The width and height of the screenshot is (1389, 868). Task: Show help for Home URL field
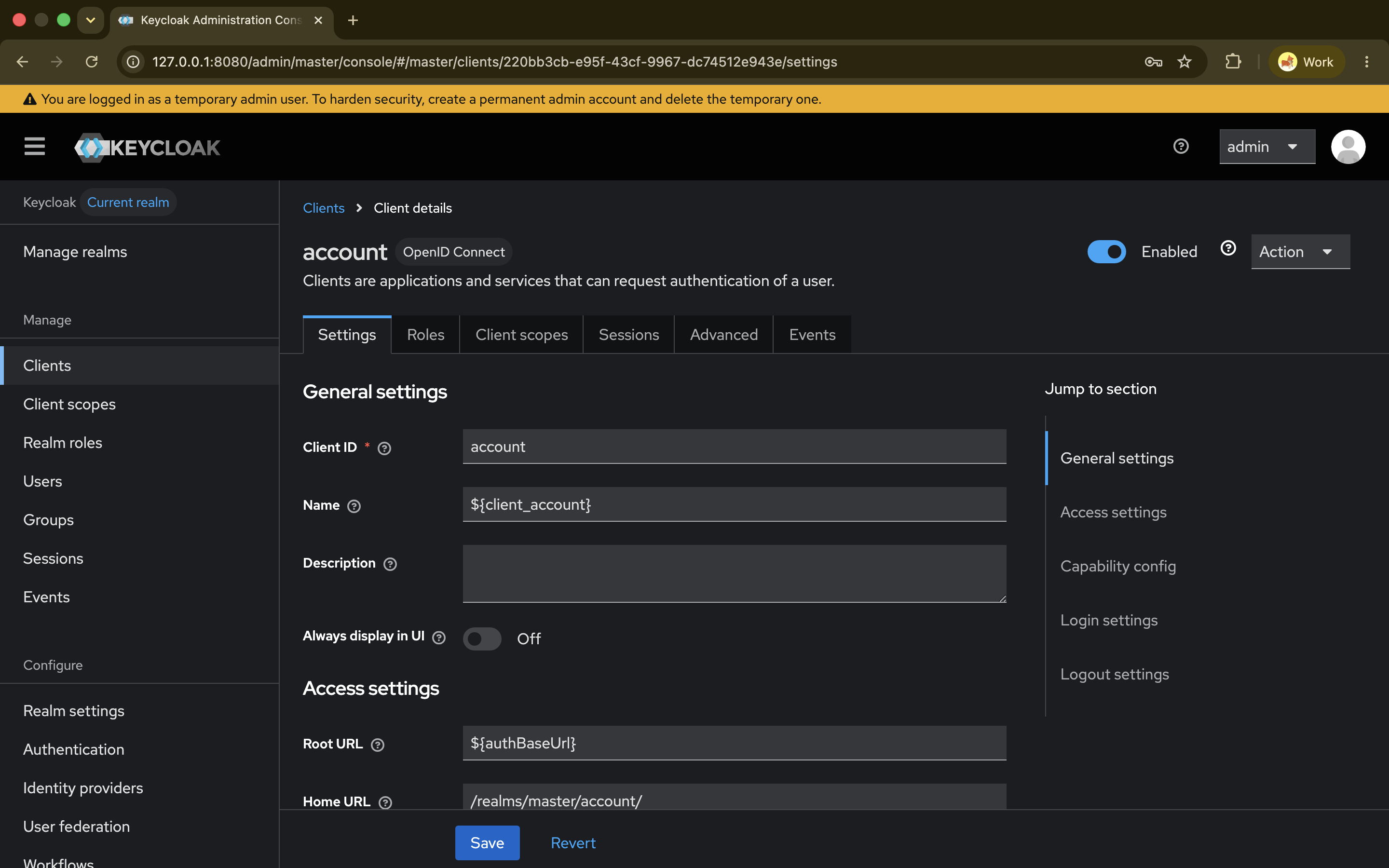coord(386,802)
